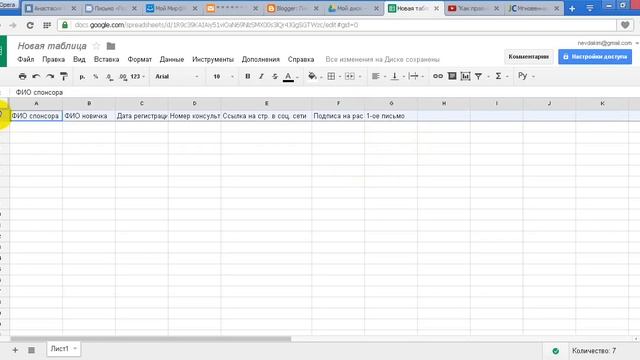Click the Новая таблица document title
640x360 pixels.
[52, 46]
